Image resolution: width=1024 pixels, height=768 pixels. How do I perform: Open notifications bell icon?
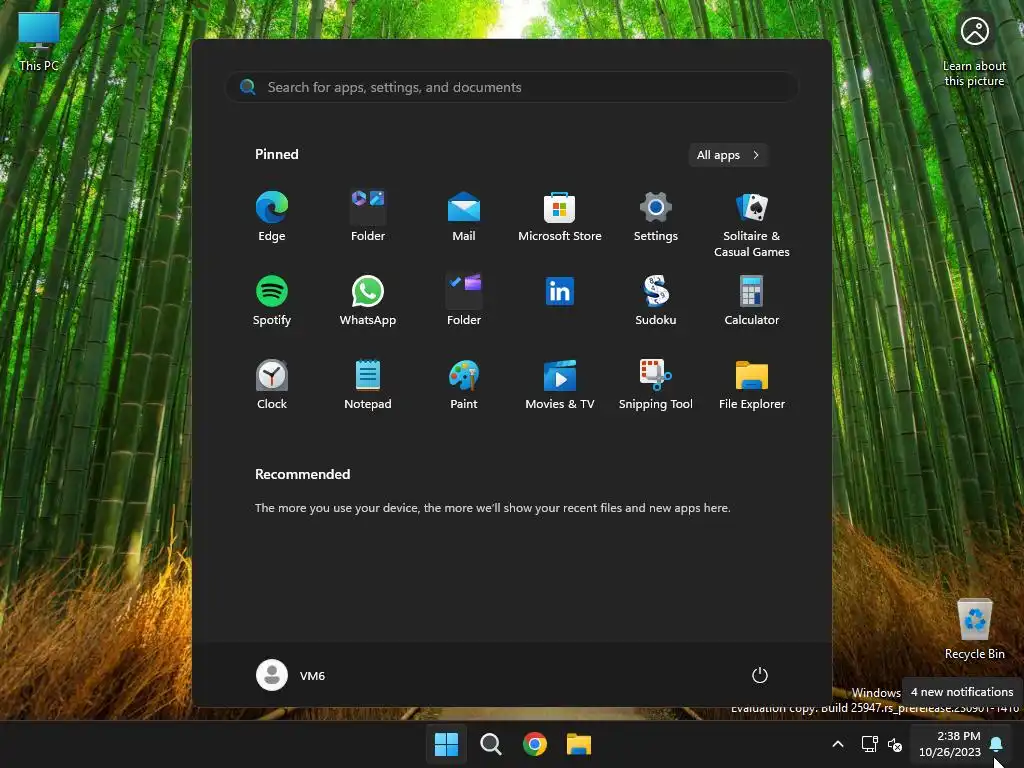[x=997, y=744]
